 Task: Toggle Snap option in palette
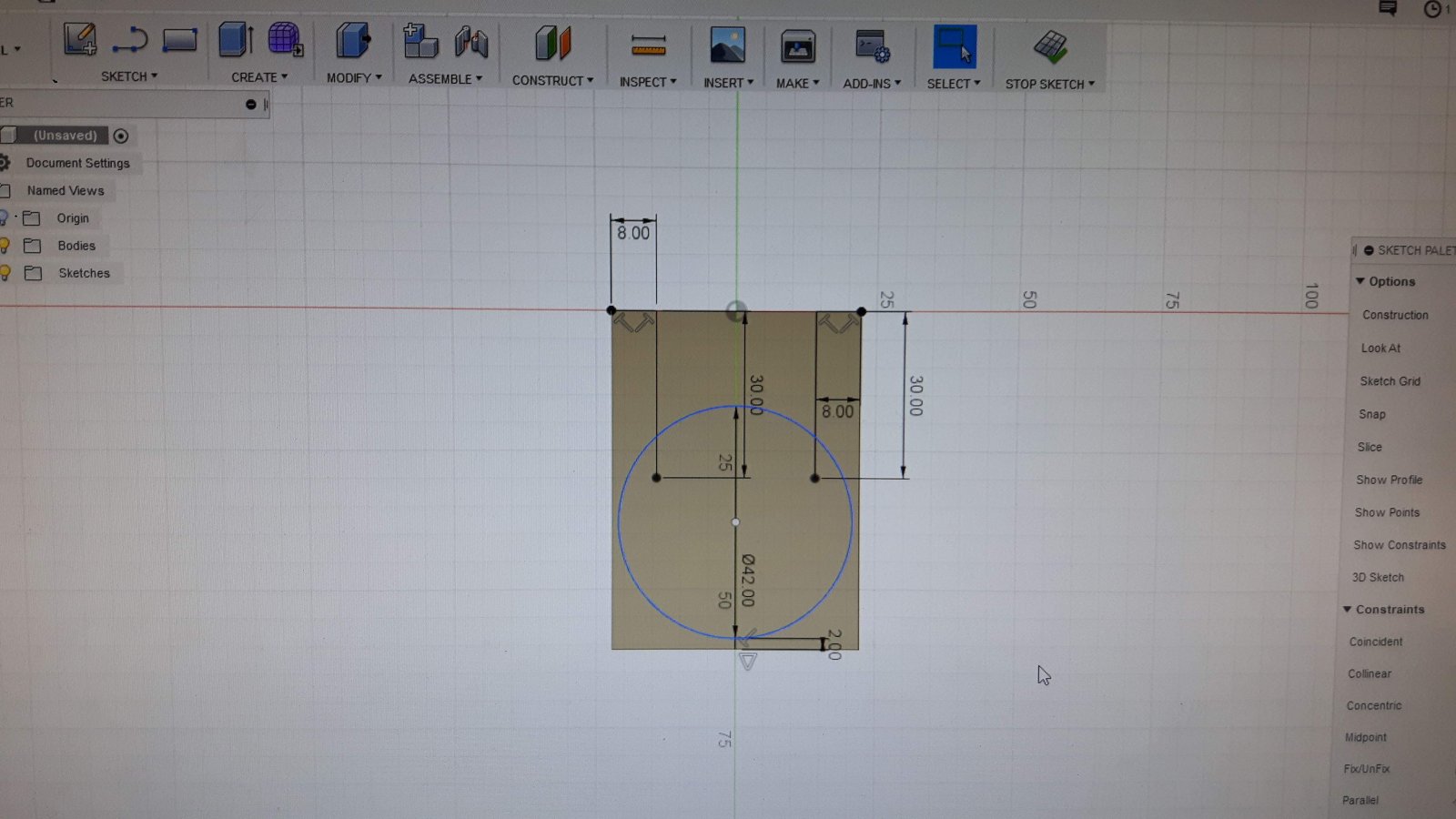click(x=1371, y=414)
